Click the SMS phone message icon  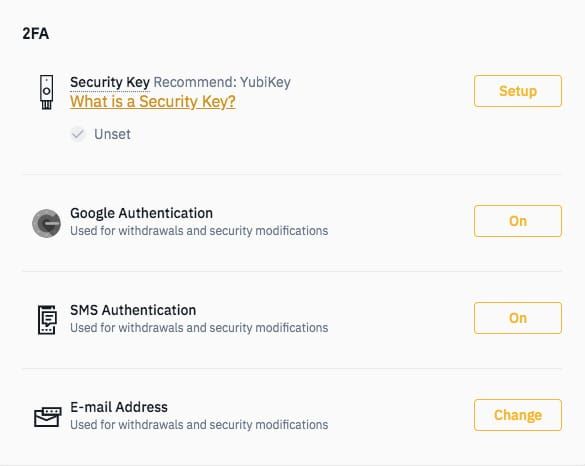[47, 320]
